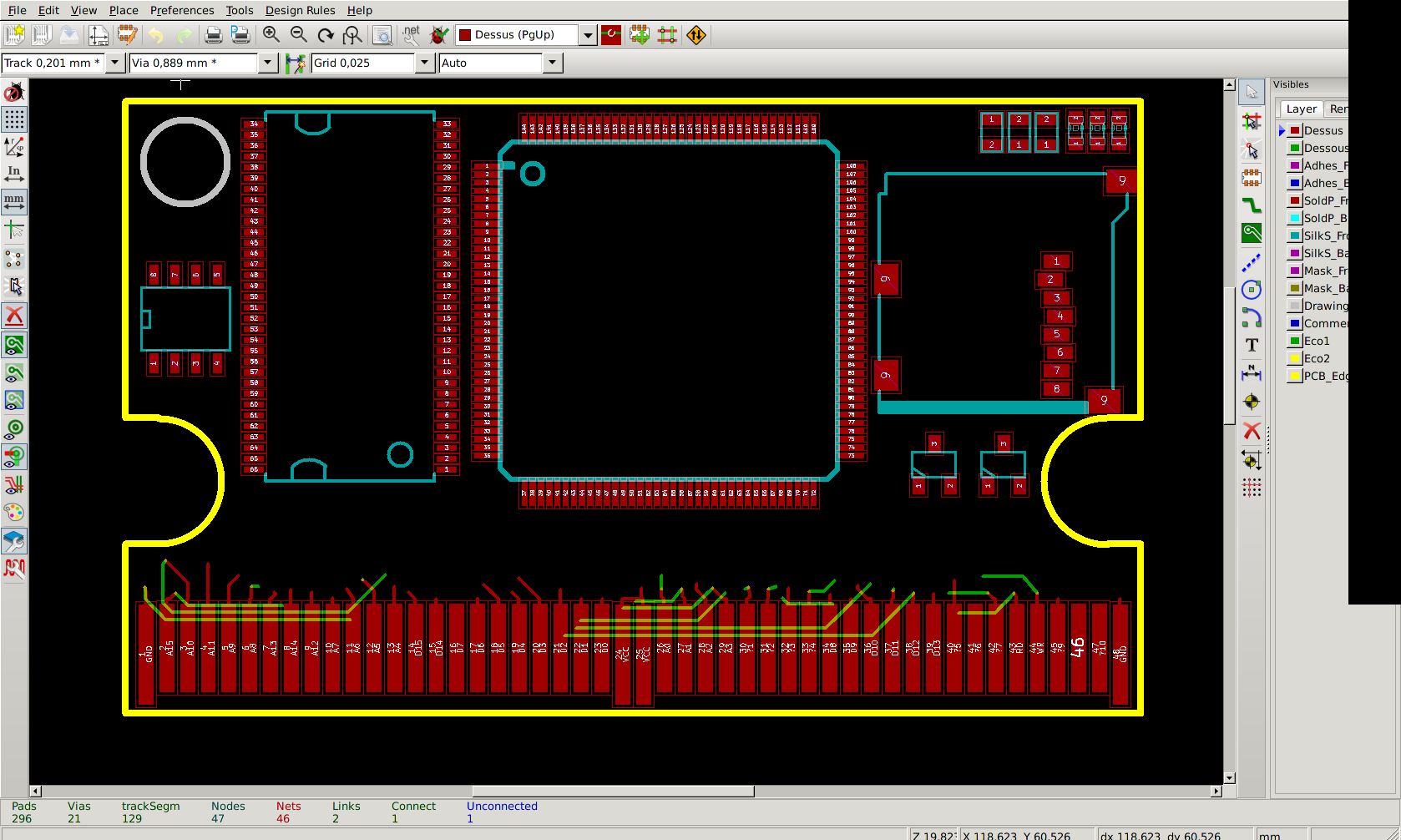Select the Add Dimension tool
This screenshot has height=840, width=1401.
[x=1252, y=373]
